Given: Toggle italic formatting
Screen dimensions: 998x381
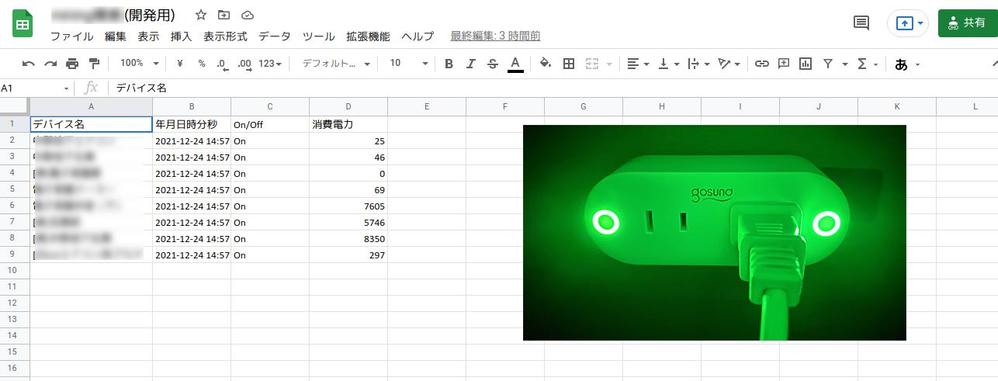Looking at the screenshot, I should 471,64.
